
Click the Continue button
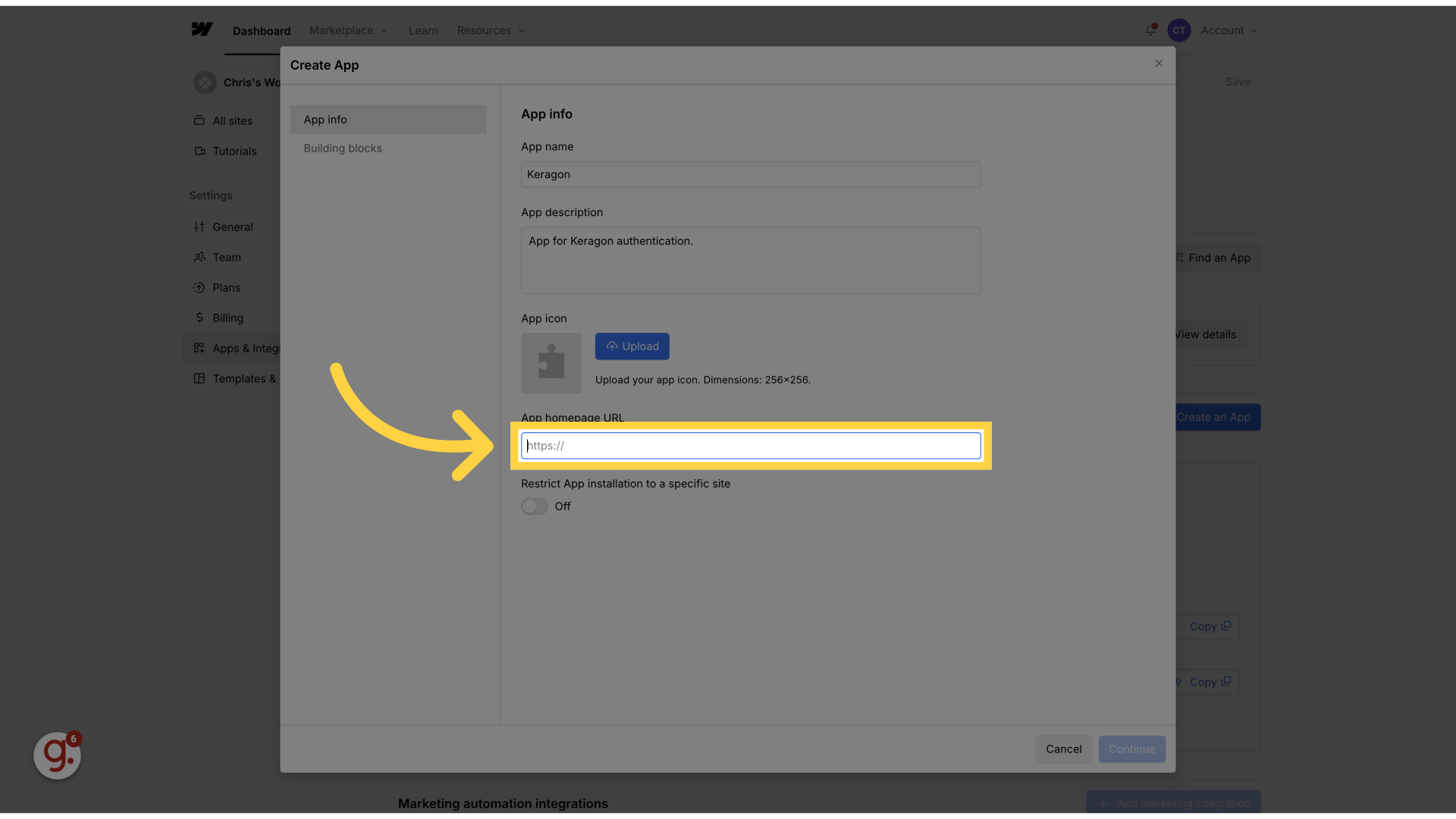(x=1132, y=749)
